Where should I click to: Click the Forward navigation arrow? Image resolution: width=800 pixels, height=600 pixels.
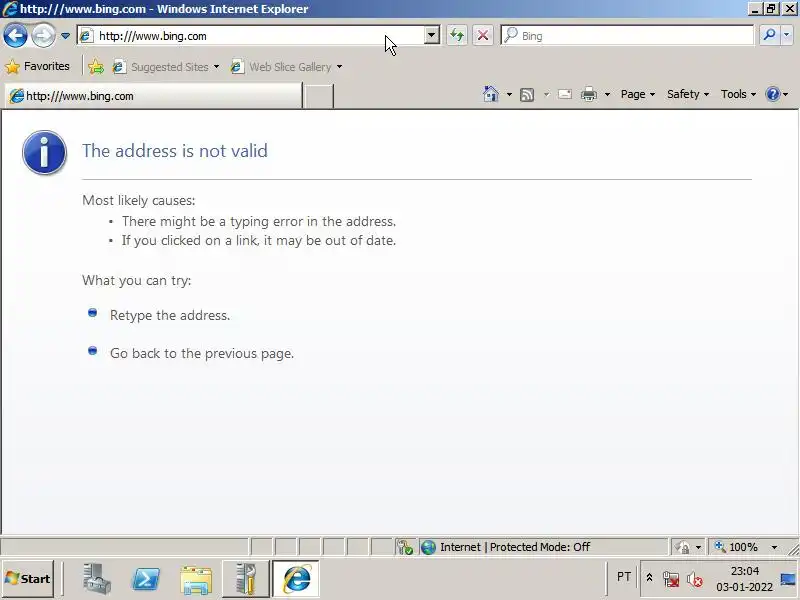pyautogui.click(x=43, y=36)
